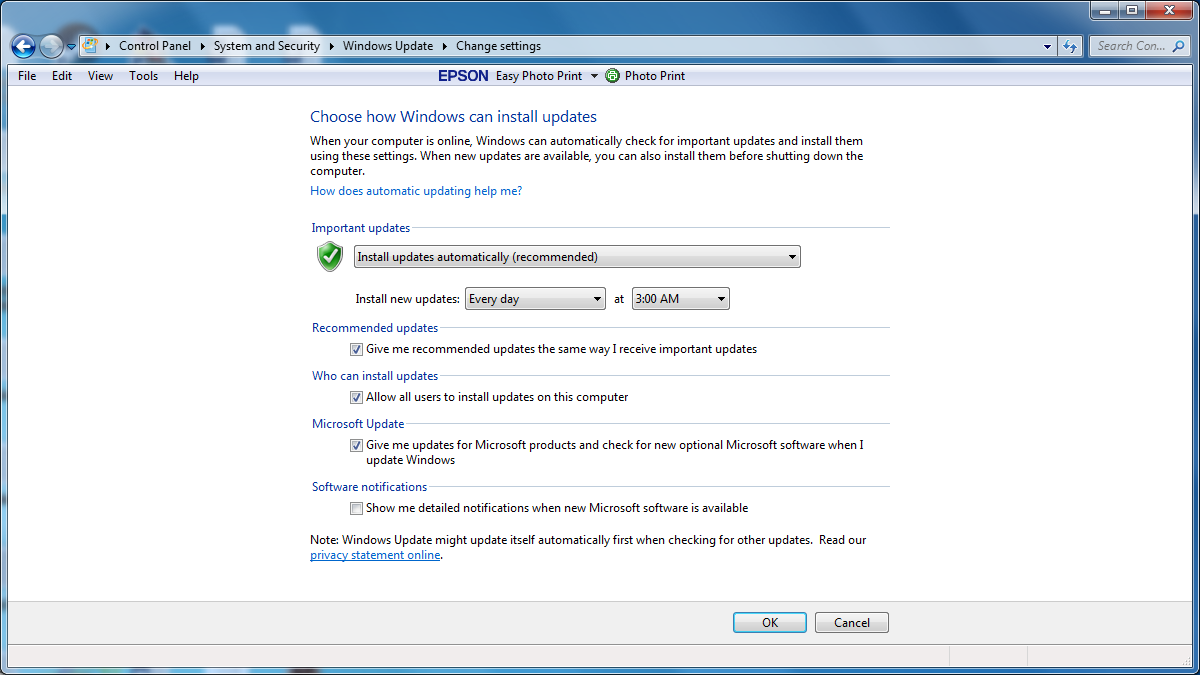Open the Tools menu
The image size is (1200, 675).
143,76
